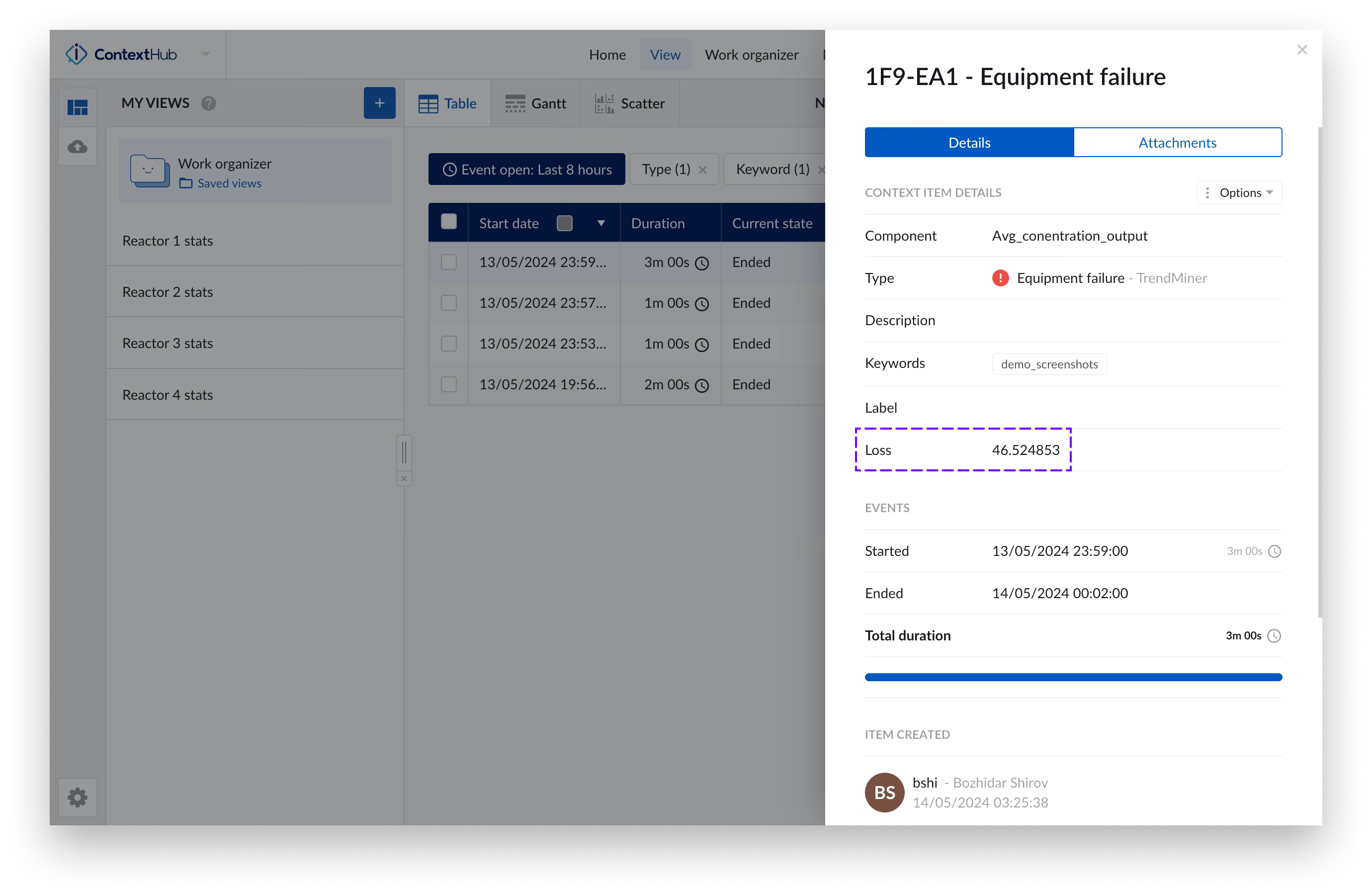The width and height of the screenshot is (1372, 895).
Task: Add a new view with plus button
Action: pos(379,103)
